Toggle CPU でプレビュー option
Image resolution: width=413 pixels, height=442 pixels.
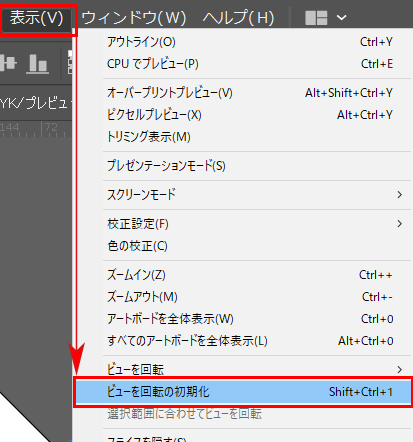257,64
